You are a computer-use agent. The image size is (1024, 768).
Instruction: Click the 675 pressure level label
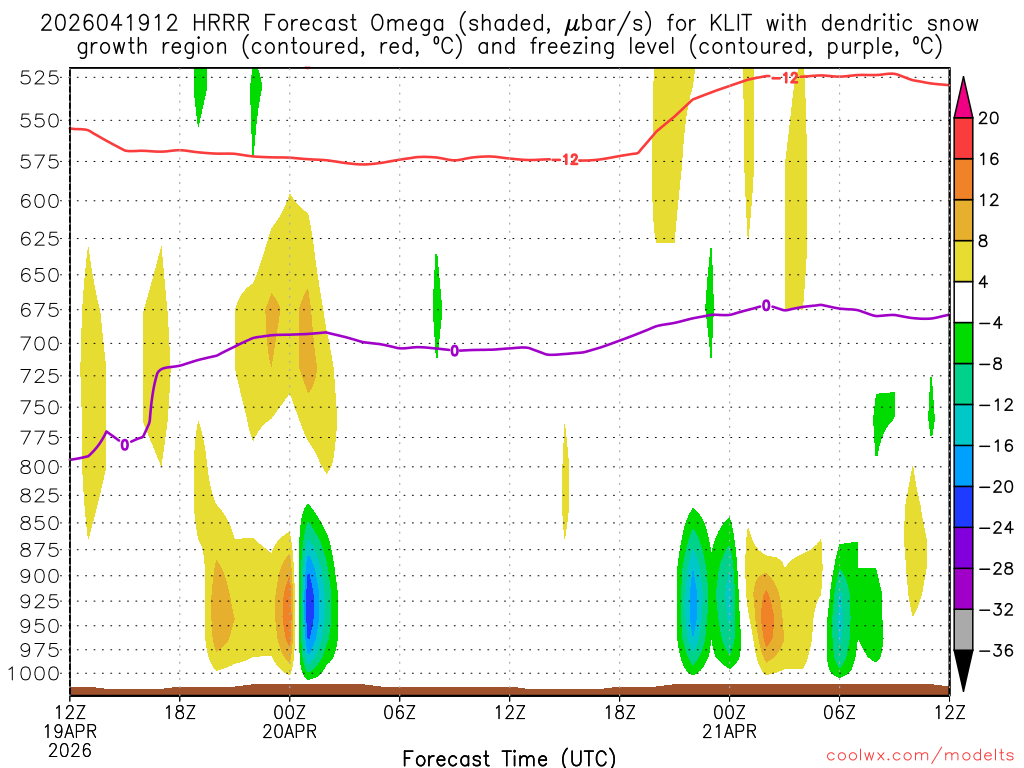click(40, 310)
